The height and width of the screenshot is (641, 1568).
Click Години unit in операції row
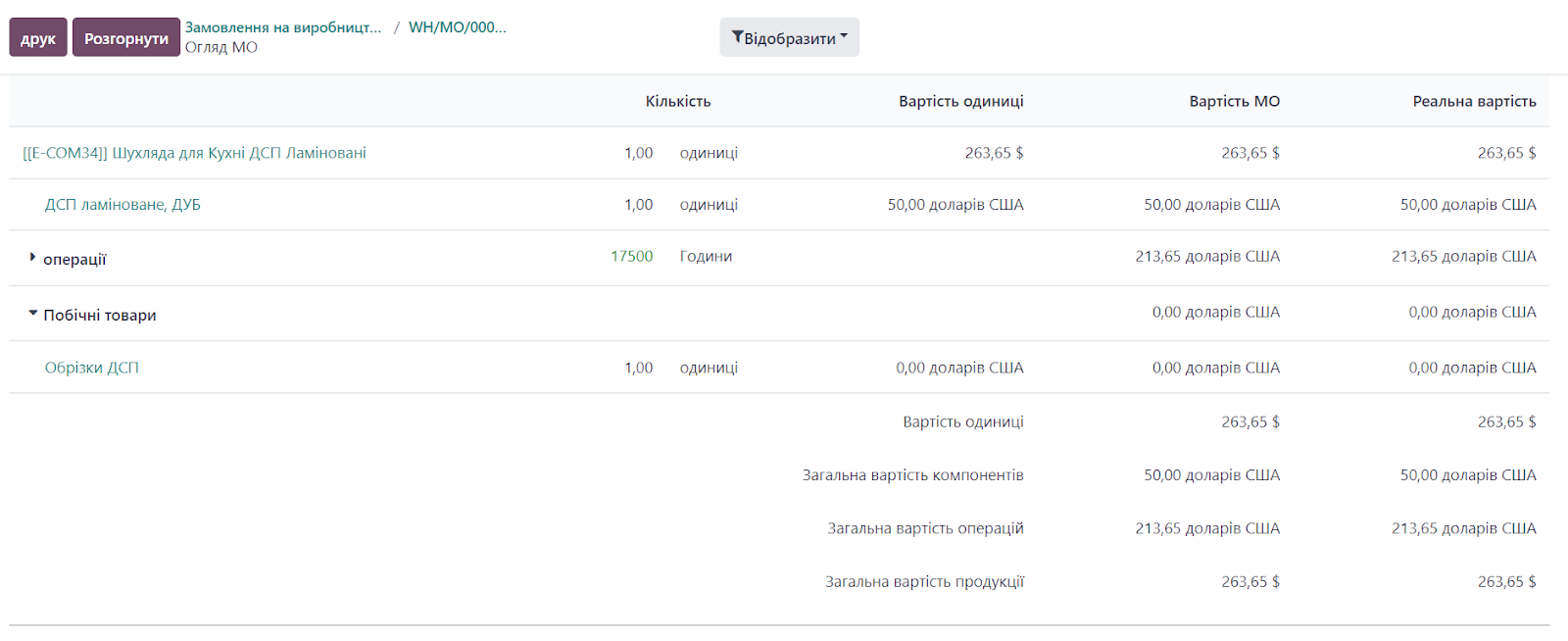point(707,256)
